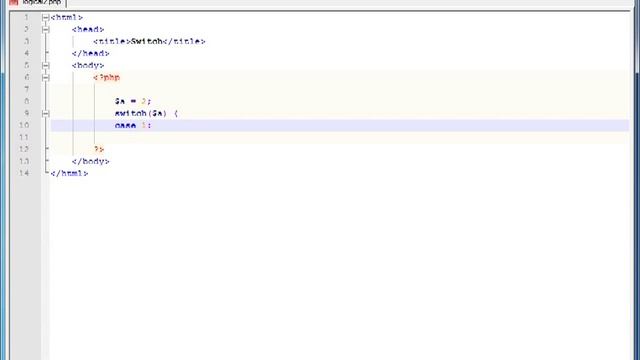The image size is (640, 360).
Task: Click line number 11 in the gutter
Action: (24, 138)
